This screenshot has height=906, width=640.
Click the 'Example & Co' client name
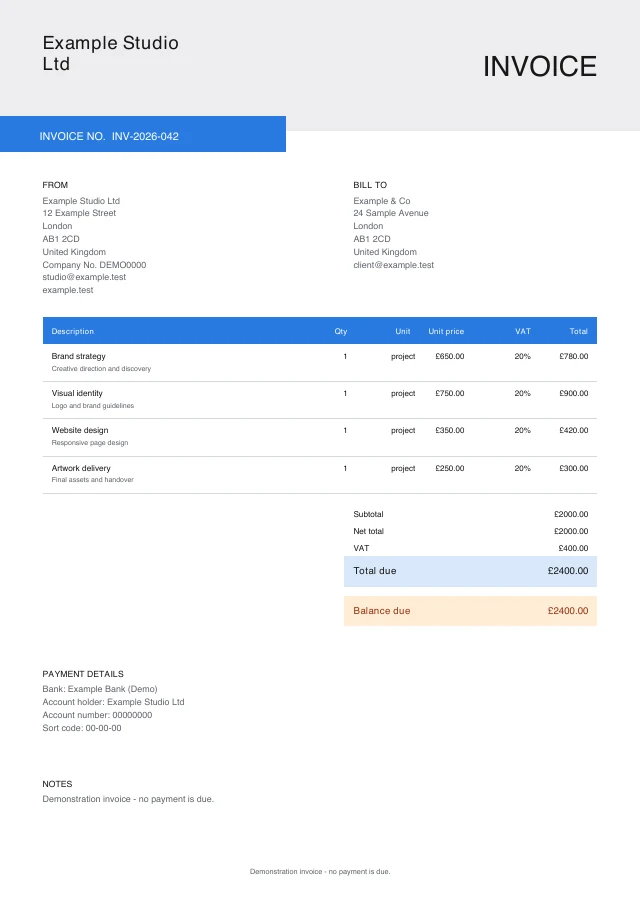click(x=381, y=200)
